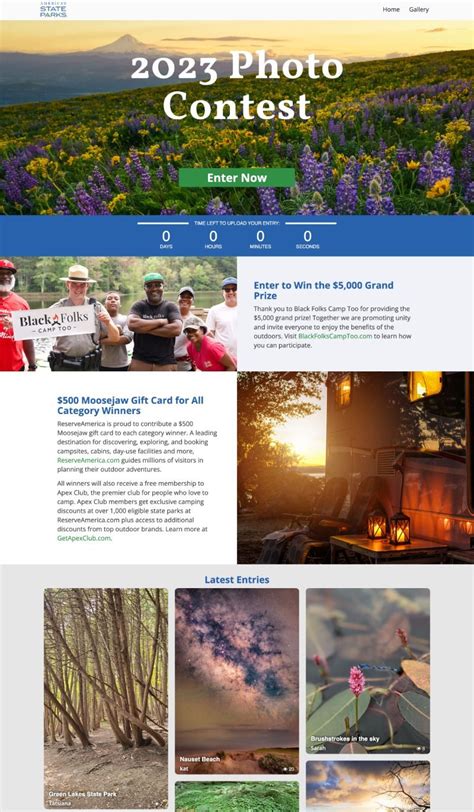Follow the BlackFolksCampToo.com link
This screenshot has height=812, width=474.
335,336
